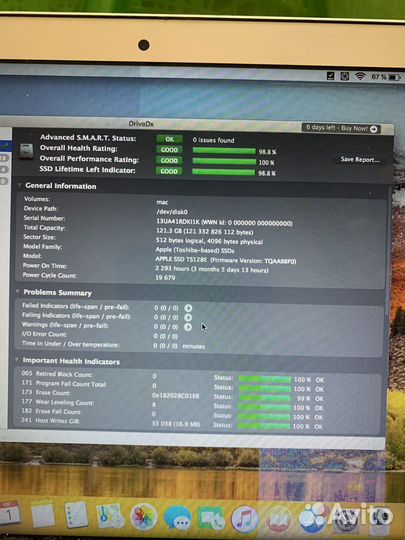This screenshot has width=405, height=540.
Task: Click the '173 Erase Count' row label
Action: [x=46, y=393]
